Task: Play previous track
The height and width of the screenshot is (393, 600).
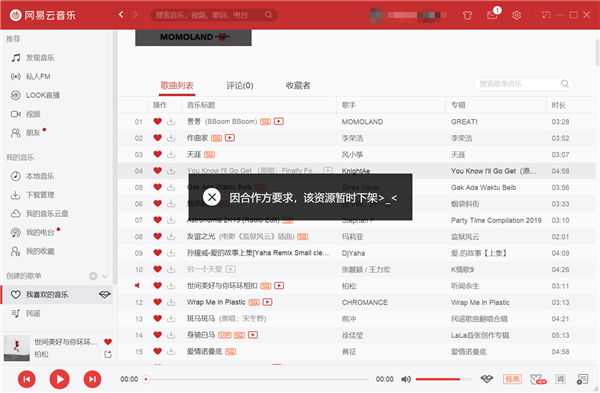Action: pyautogui.click(x=27, y=379)
